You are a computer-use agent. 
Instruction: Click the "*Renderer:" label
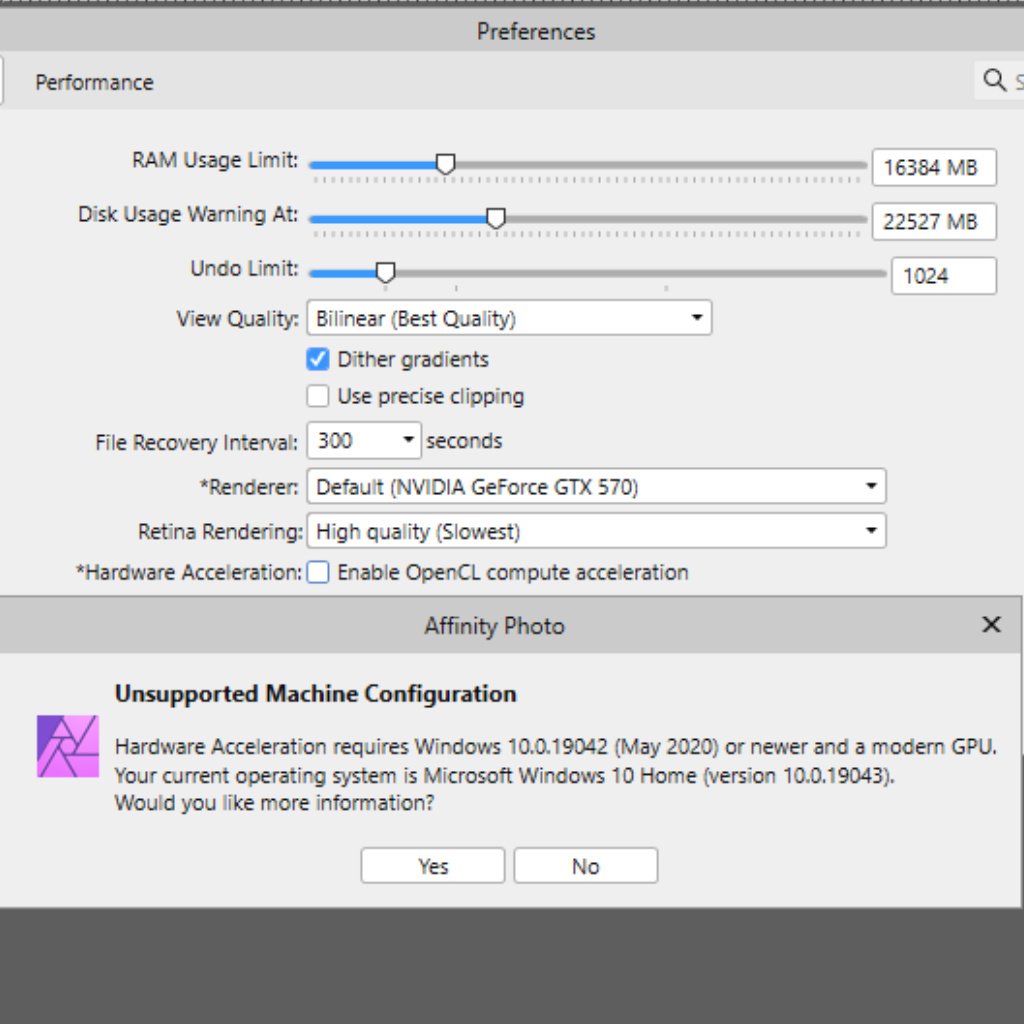[249, 487]
